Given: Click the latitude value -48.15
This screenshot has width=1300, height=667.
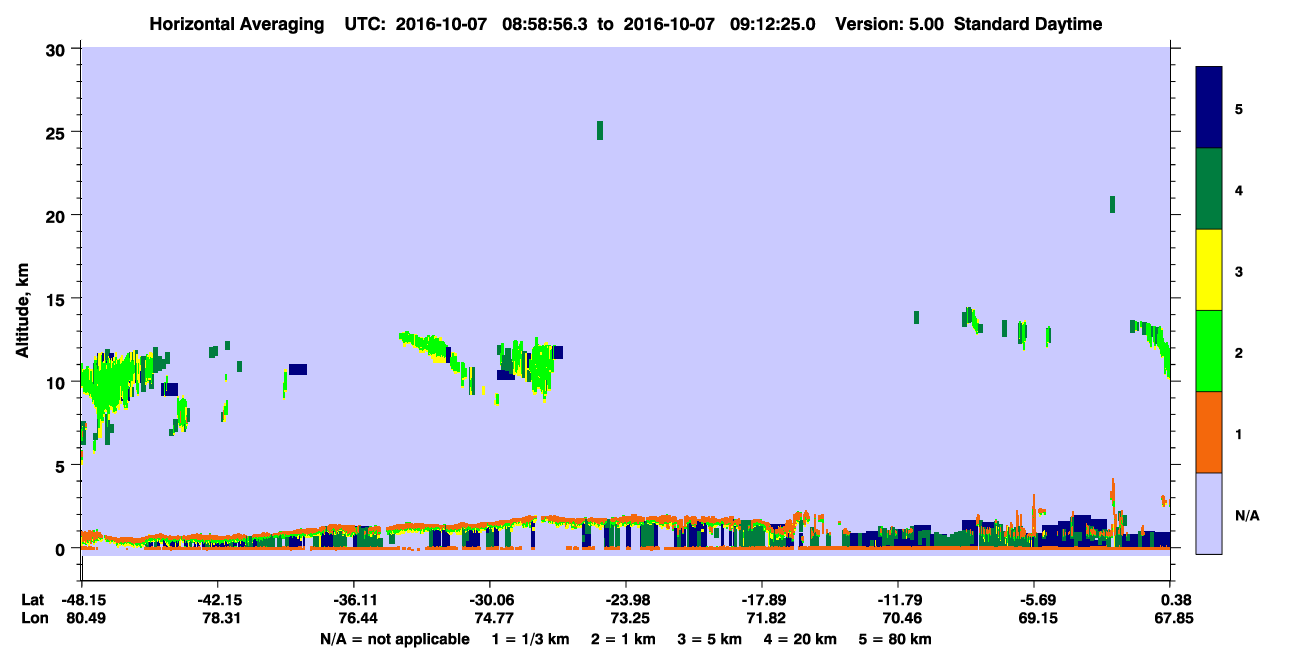Looking at the screenshot, I should click(x=82, y=600).
